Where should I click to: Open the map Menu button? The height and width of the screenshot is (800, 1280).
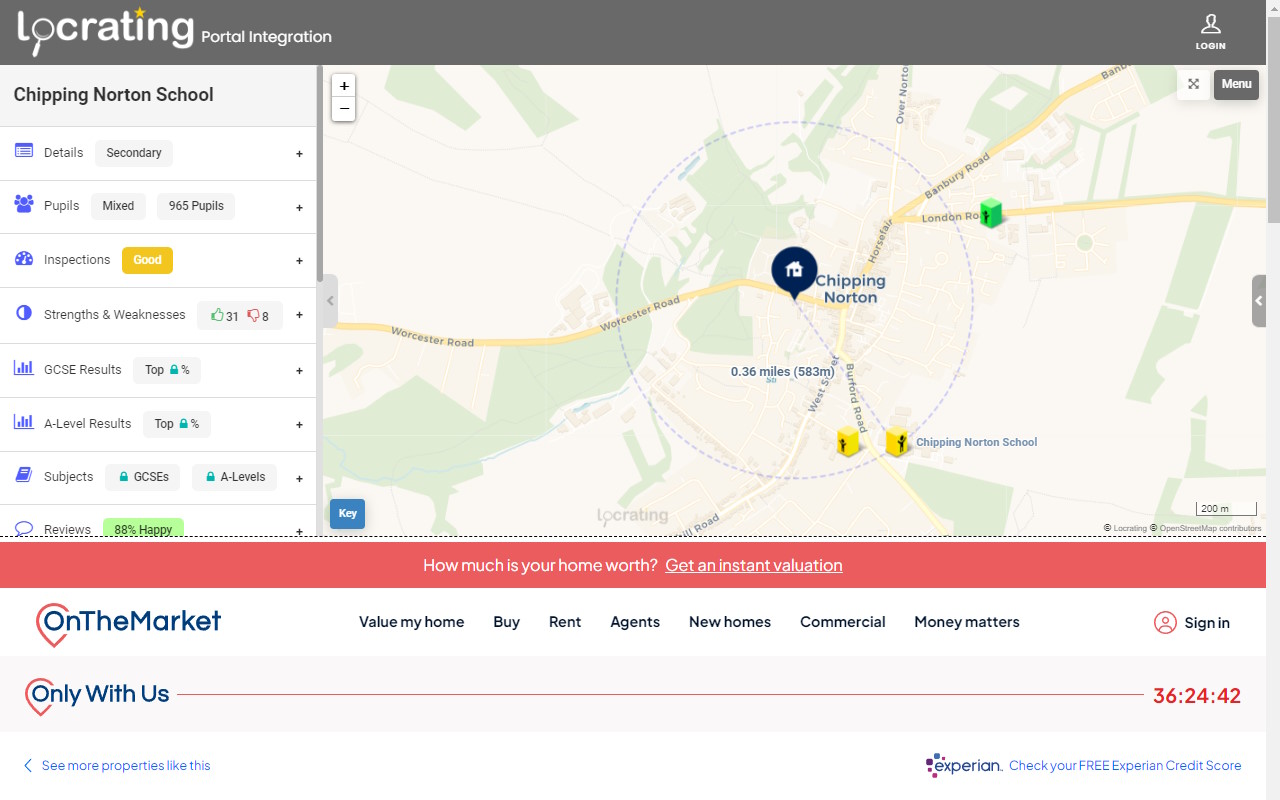click(1236, 85)
